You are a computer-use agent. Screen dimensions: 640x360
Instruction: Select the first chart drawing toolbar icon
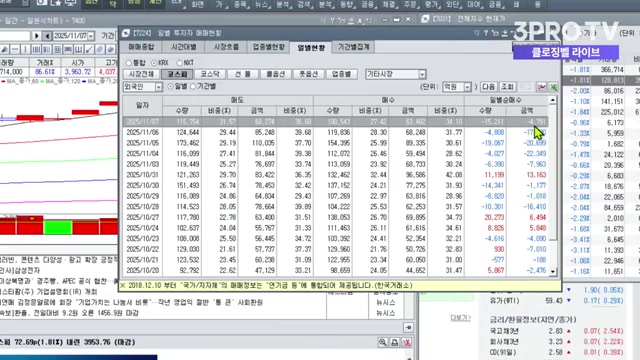coord(4,50)
